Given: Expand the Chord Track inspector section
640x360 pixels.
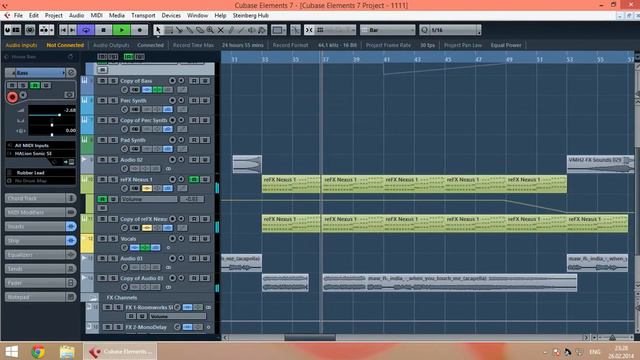Looking at the screenshot, I should click(x=40, y=198).
